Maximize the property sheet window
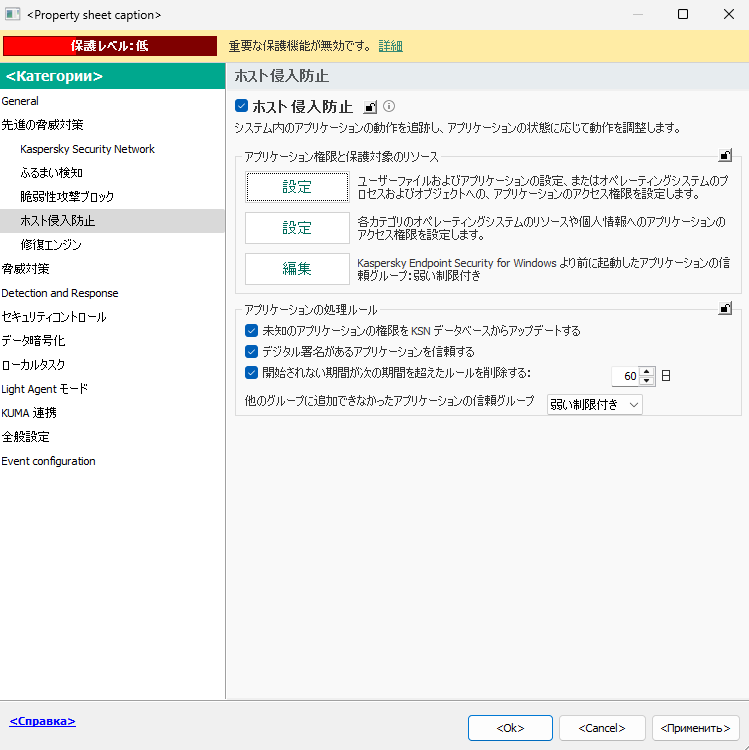 click(x=683, y=14)
